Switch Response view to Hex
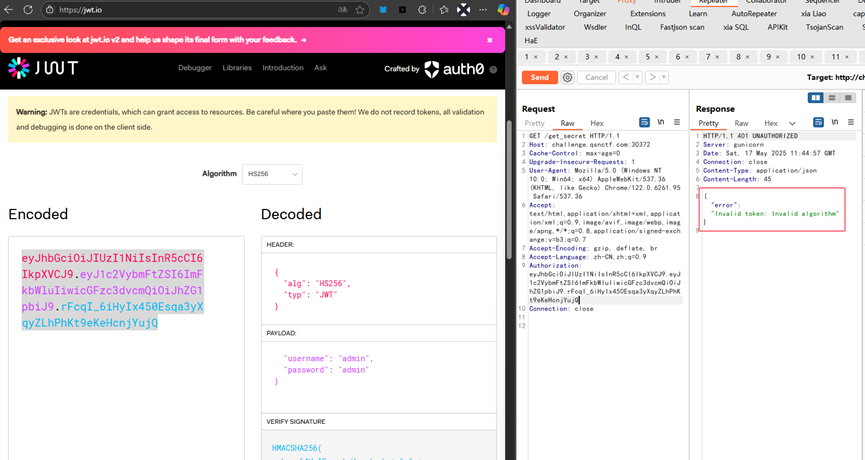 pos(771,124)
